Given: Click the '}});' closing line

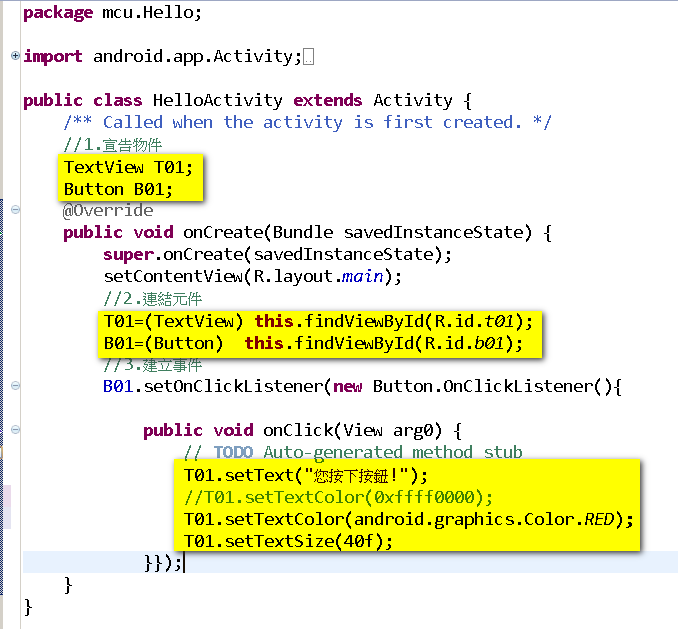Looking at the screenshot, I should pos(163,563).
